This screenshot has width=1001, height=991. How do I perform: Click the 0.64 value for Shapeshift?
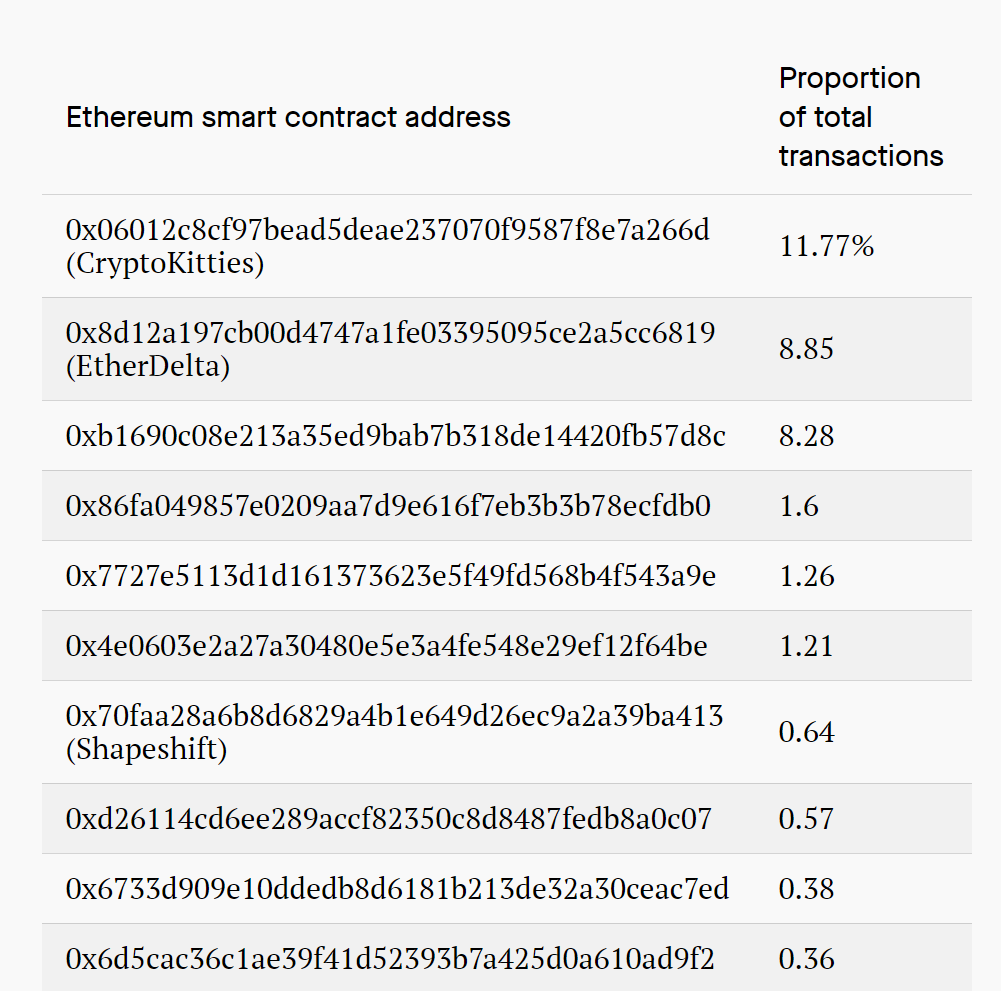[x=806, y=732]
